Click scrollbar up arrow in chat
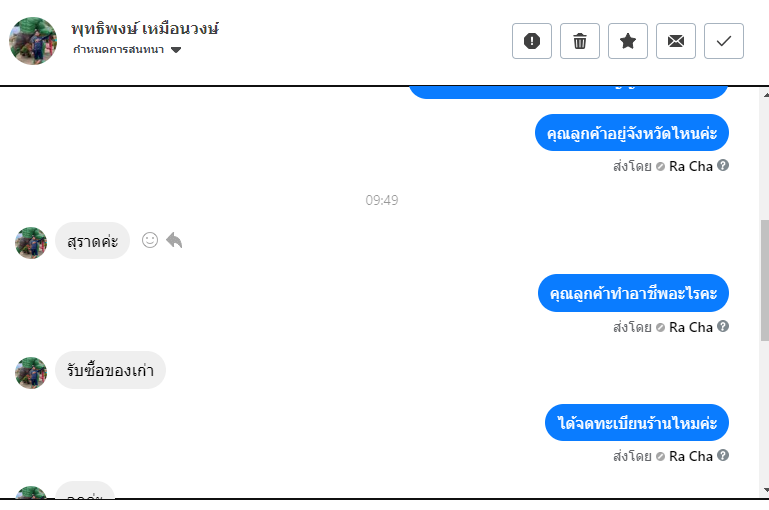 tap(765, 95)
